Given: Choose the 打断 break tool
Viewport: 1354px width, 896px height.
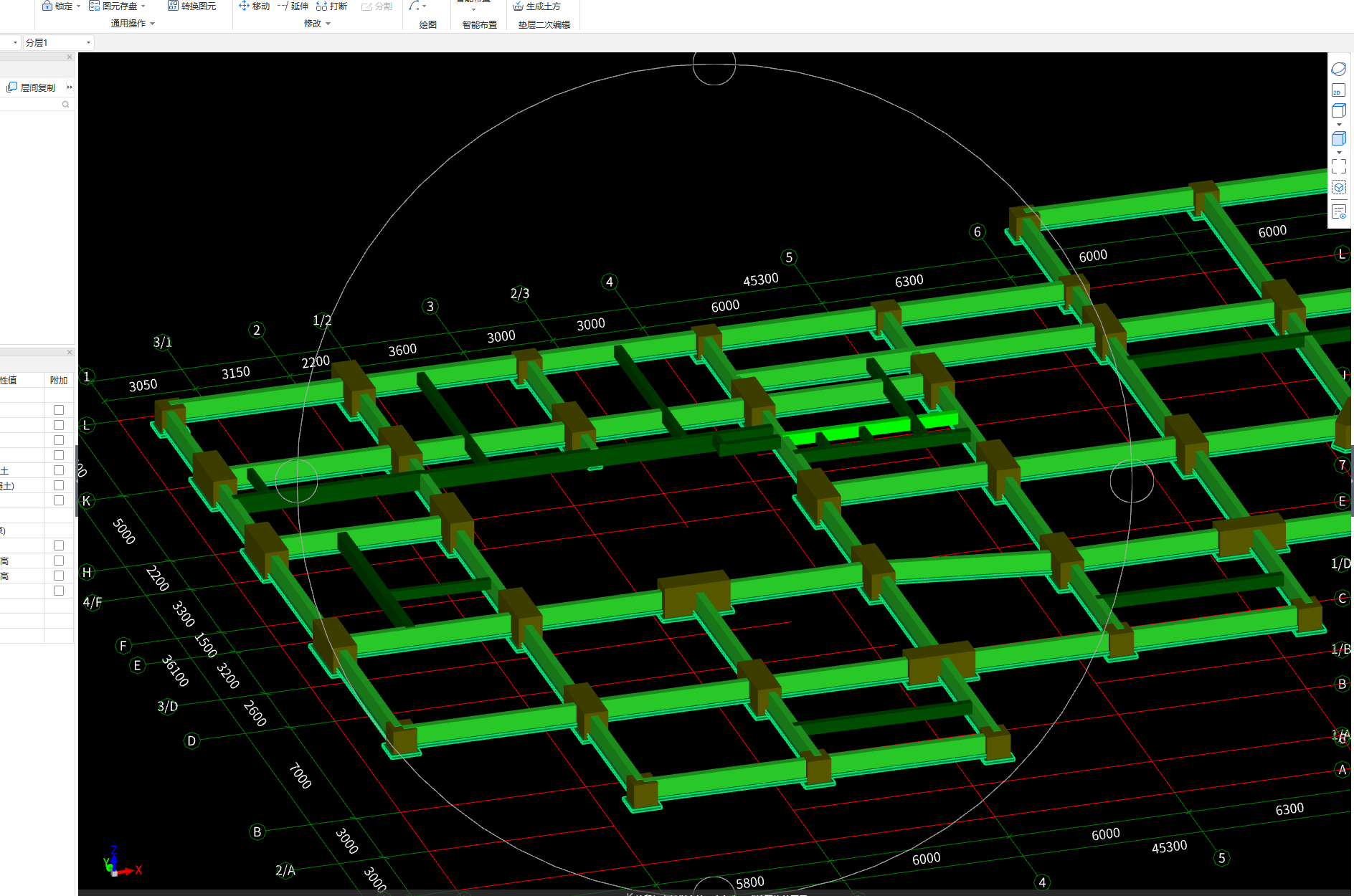Looking at the screenshot, I should 331,6.
